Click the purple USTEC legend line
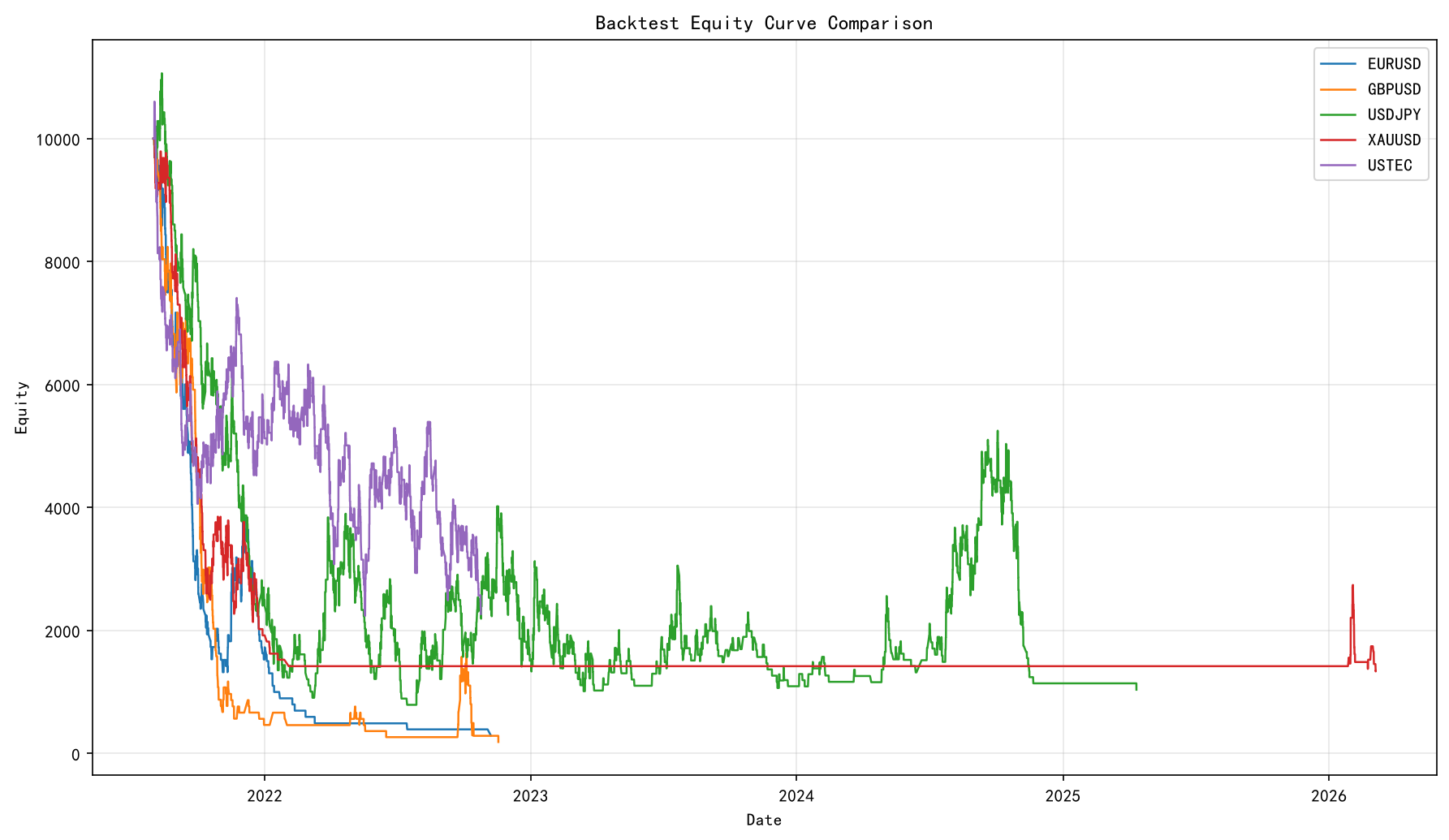This screenshot has width=1449, height=840. pos(1339,166)
